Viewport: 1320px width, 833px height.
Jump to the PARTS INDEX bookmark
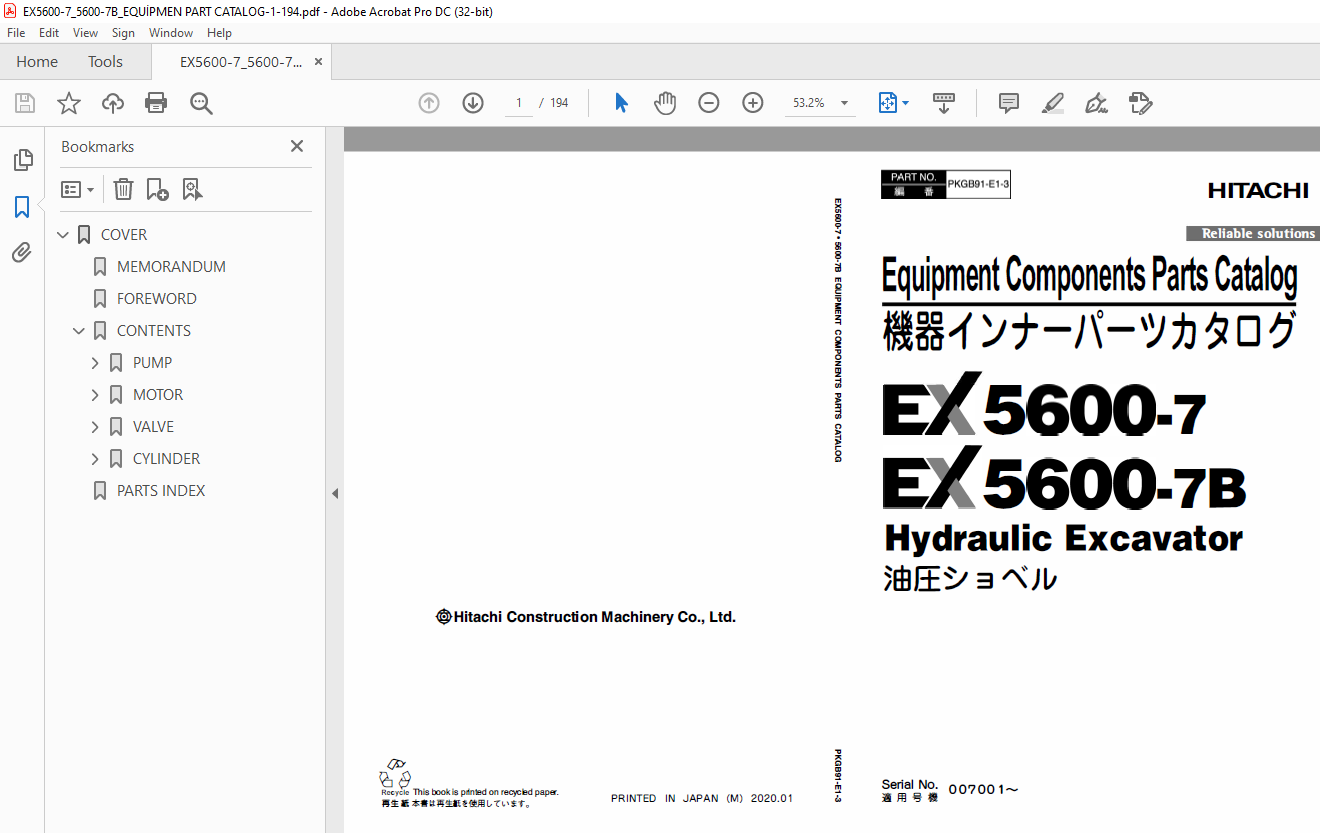point(161,491)
